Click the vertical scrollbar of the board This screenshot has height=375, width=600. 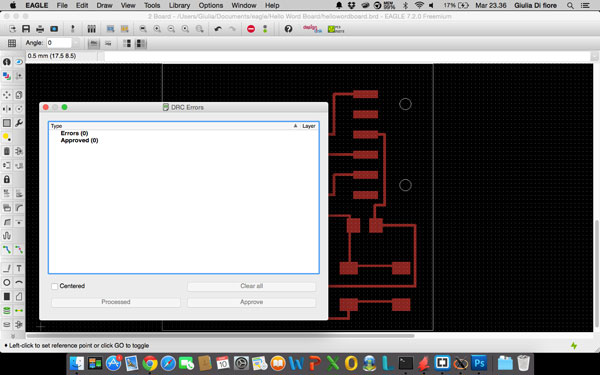tap(596, 274)
